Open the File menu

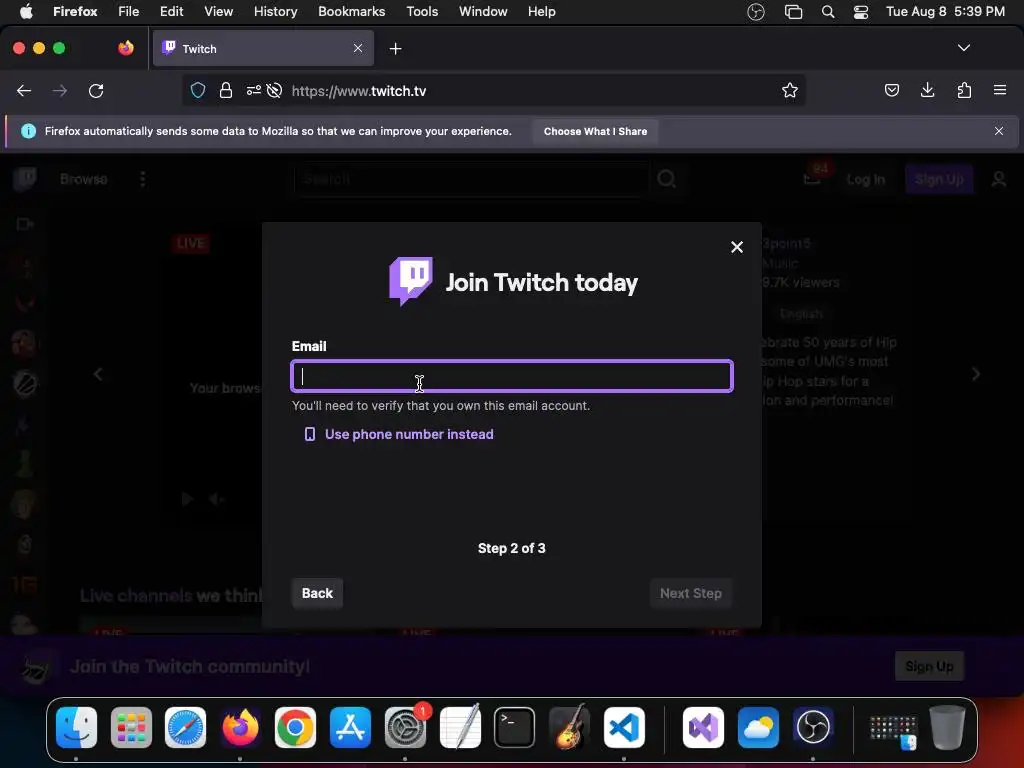(x=128, y=11)
